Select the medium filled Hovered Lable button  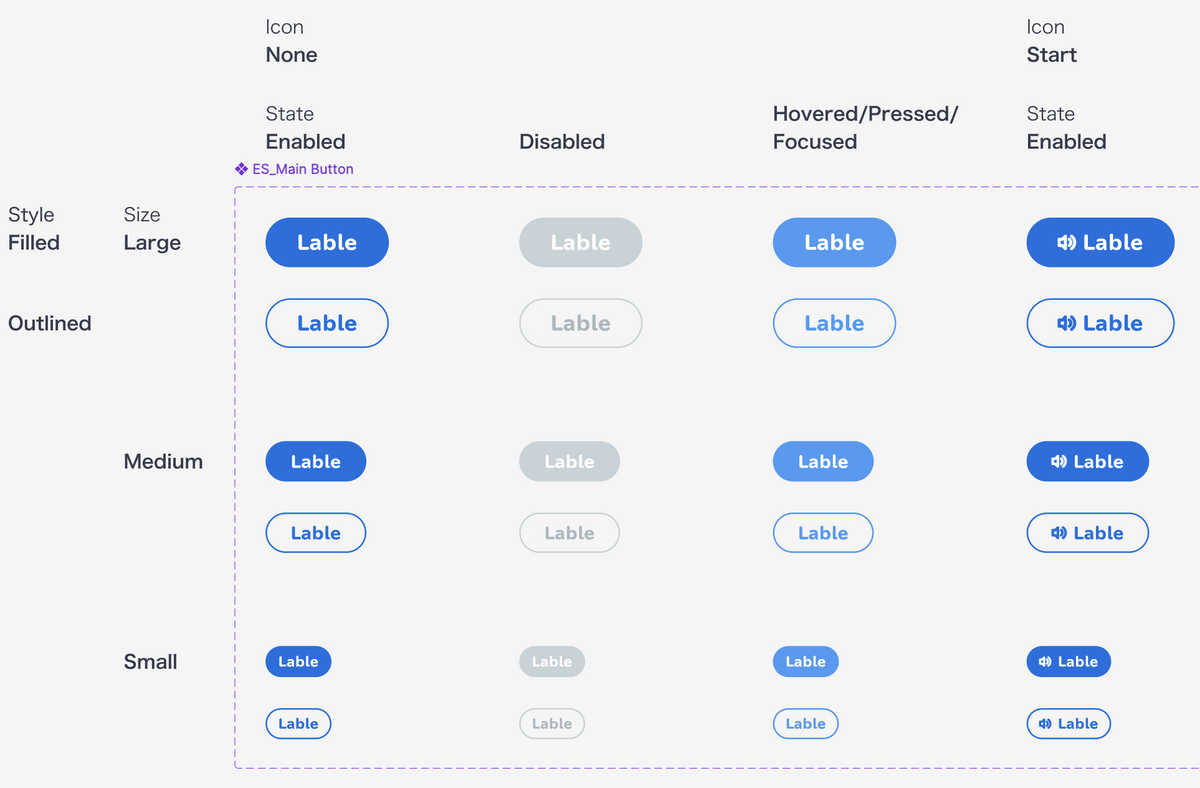pyautogui.click(x=823, y=461)
